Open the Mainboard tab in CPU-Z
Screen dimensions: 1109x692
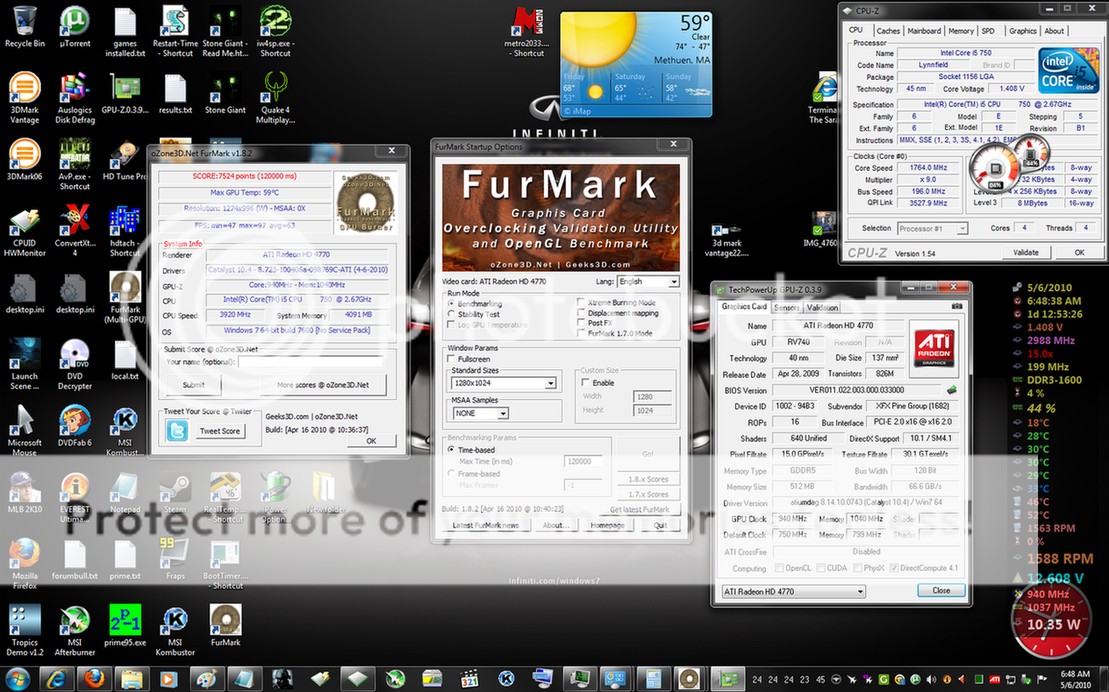click(x=924, y=31)
